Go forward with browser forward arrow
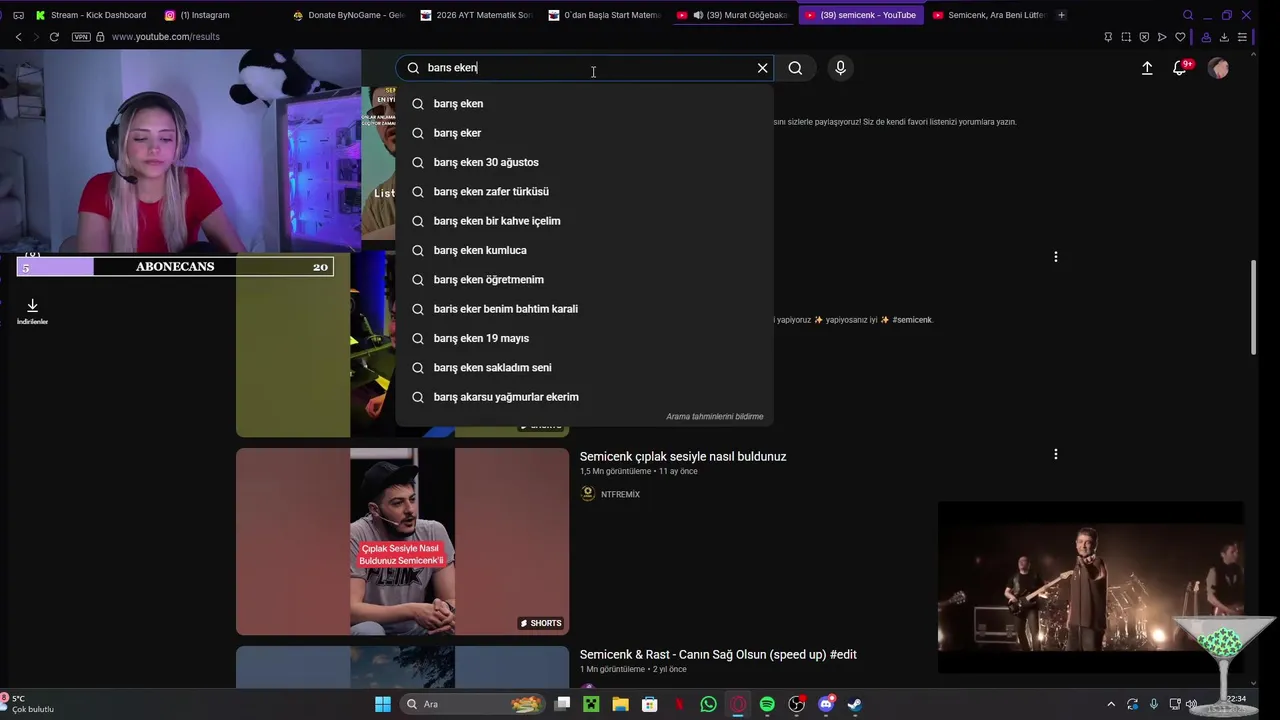The height and width of the screenshot is (720, 1280). point(35,37)
